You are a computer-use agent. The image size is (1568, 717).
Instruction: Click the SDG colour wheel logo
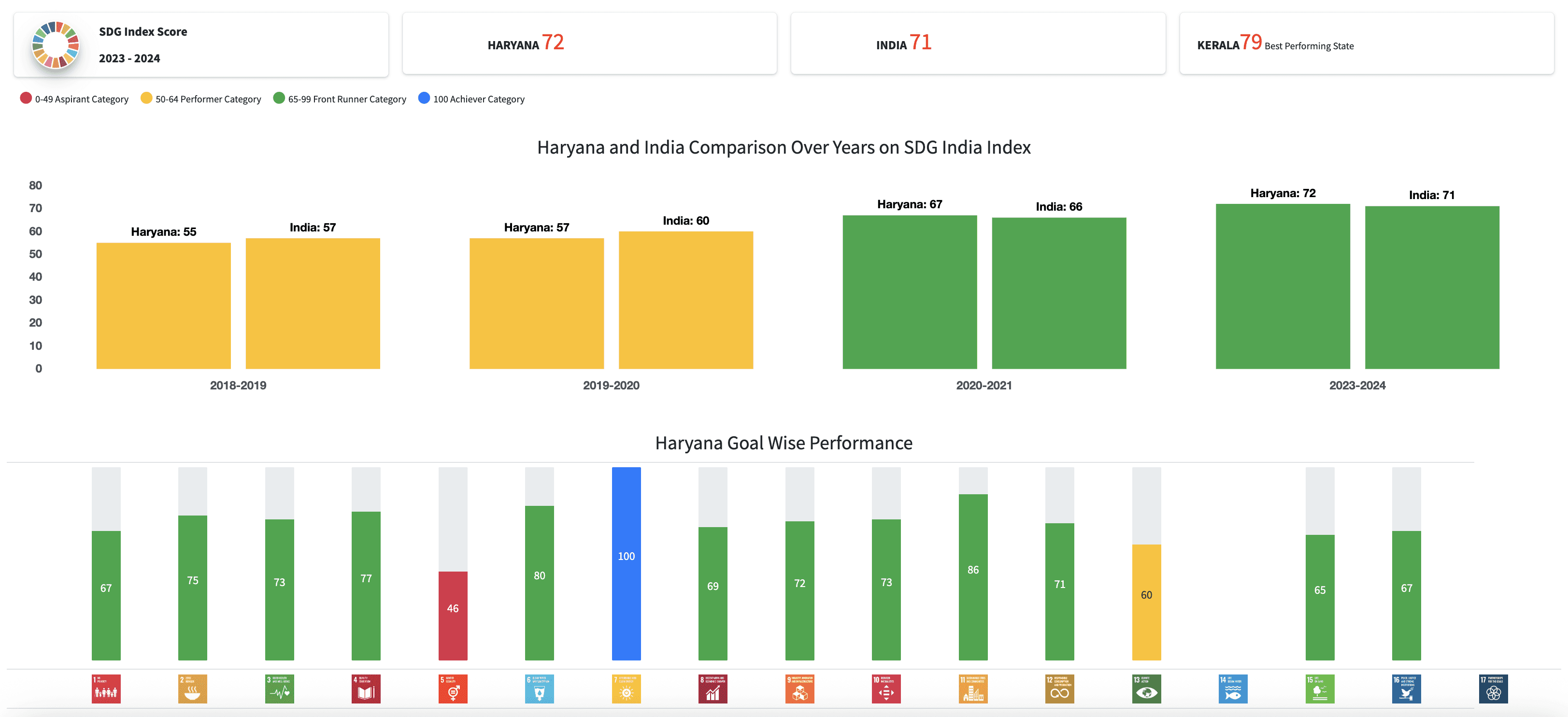coord(56,45)
